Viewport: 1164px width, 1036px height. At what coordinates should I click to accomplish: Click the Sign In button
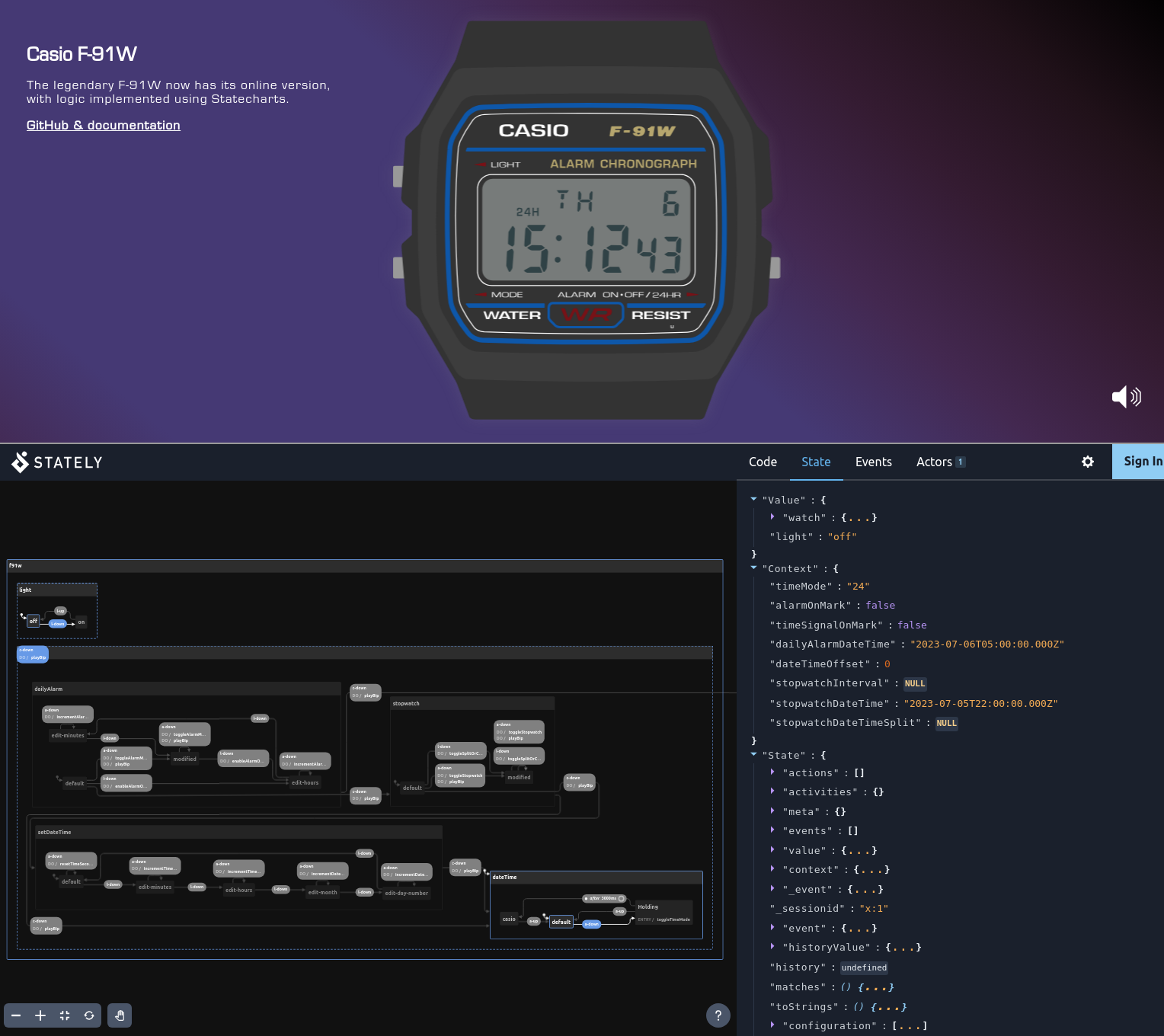(1138, 462)
